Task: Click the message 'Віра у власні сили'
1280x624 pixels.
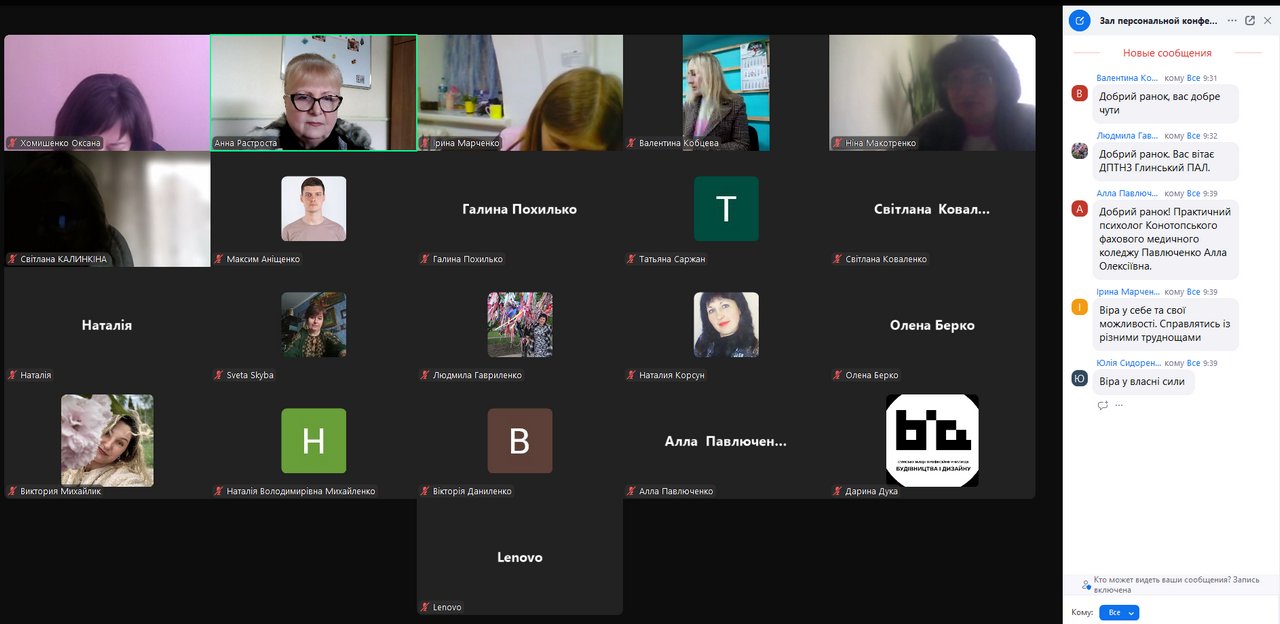Action: click(x=1143, y=381)
